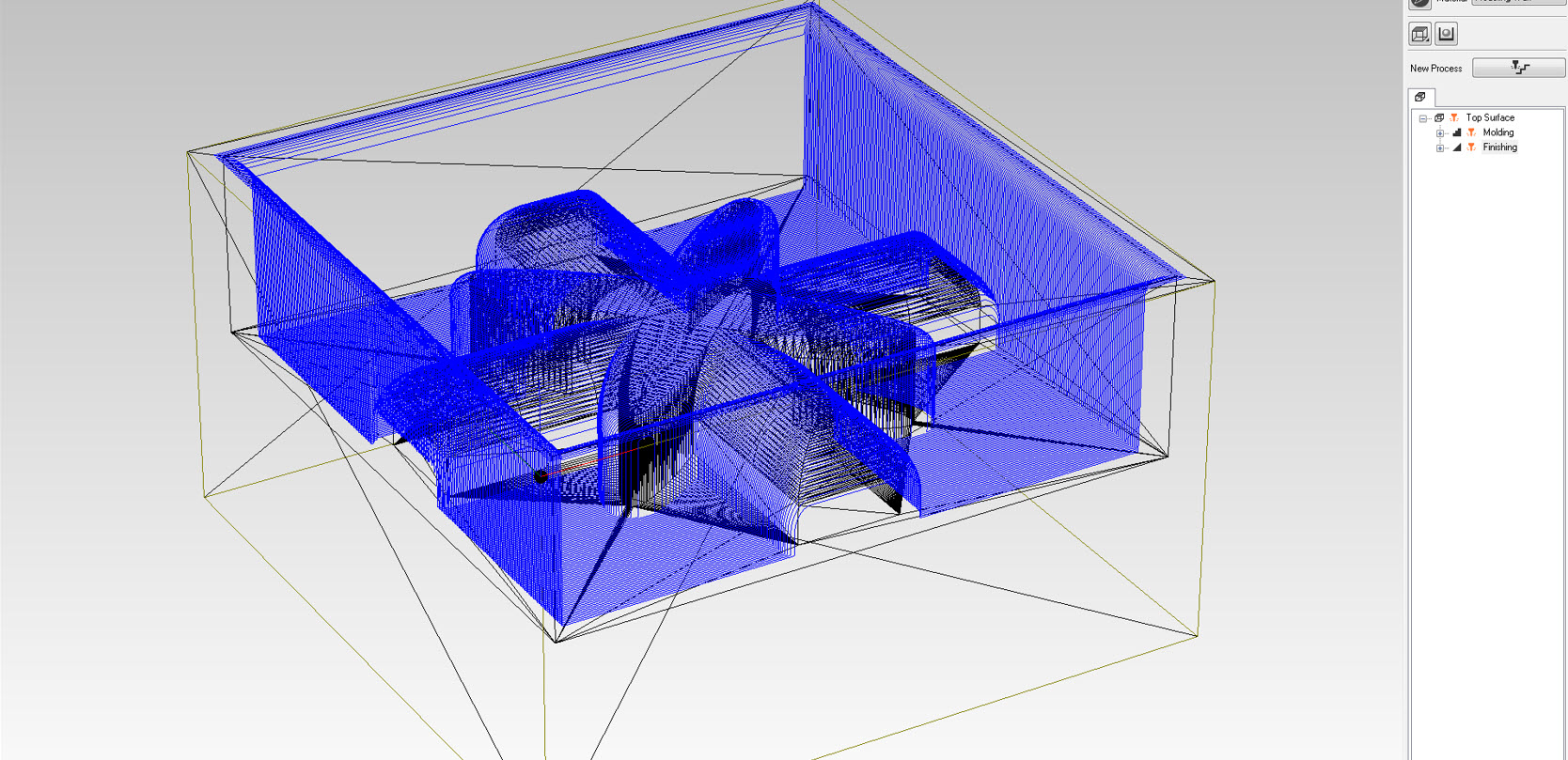Click the round material icon at top

tap(1420, 3)
